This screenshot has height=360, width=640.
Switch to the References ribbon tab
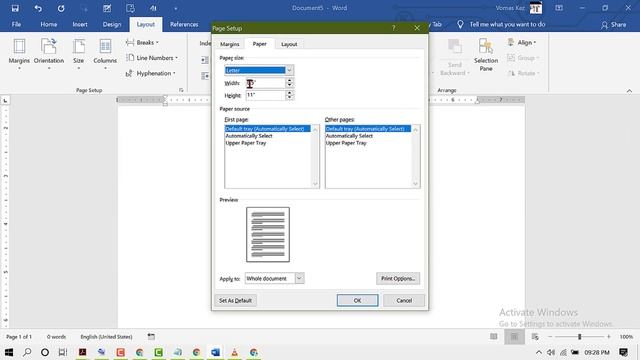pos(184,24)
